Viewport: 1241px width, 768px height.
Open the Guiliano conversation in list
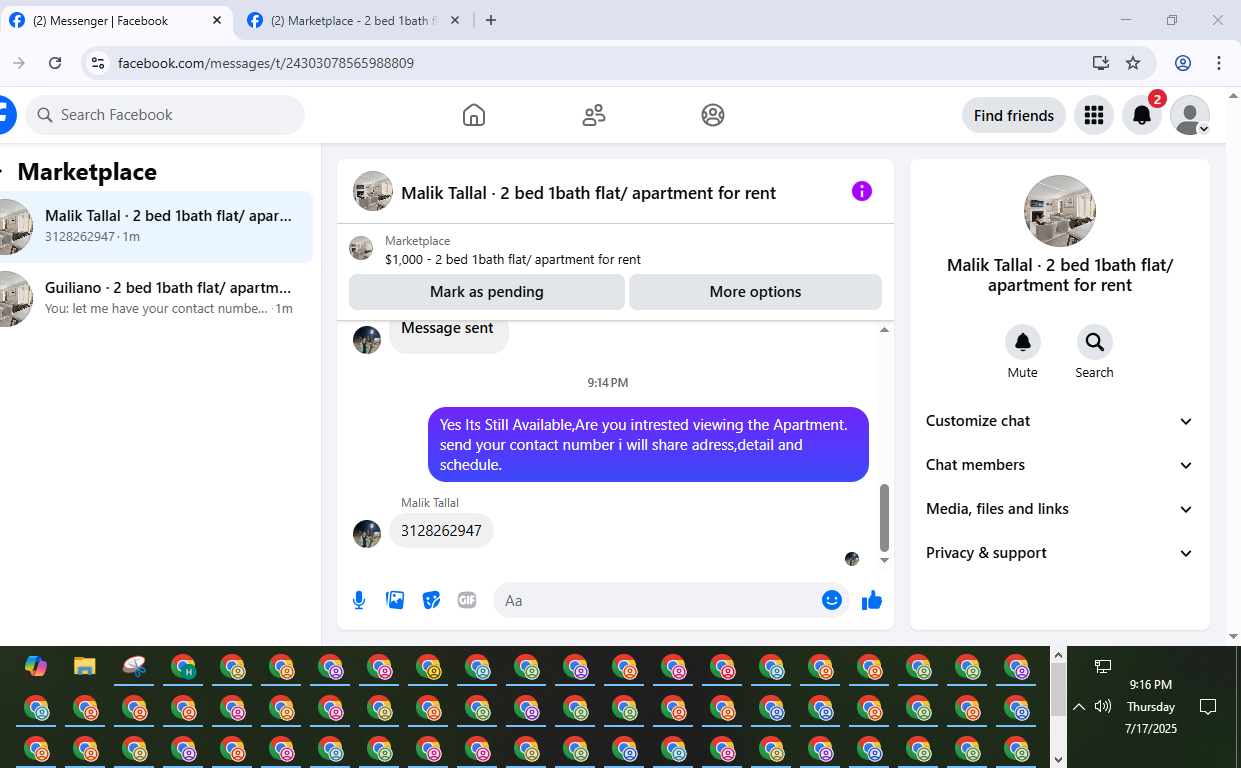(x=155, y=299)
